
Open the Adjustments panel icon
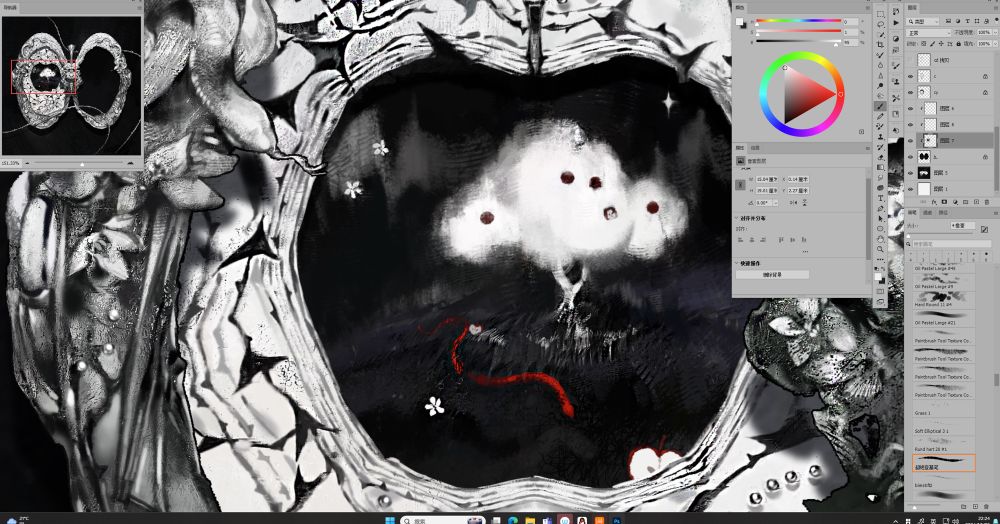(x=896, y=39)
